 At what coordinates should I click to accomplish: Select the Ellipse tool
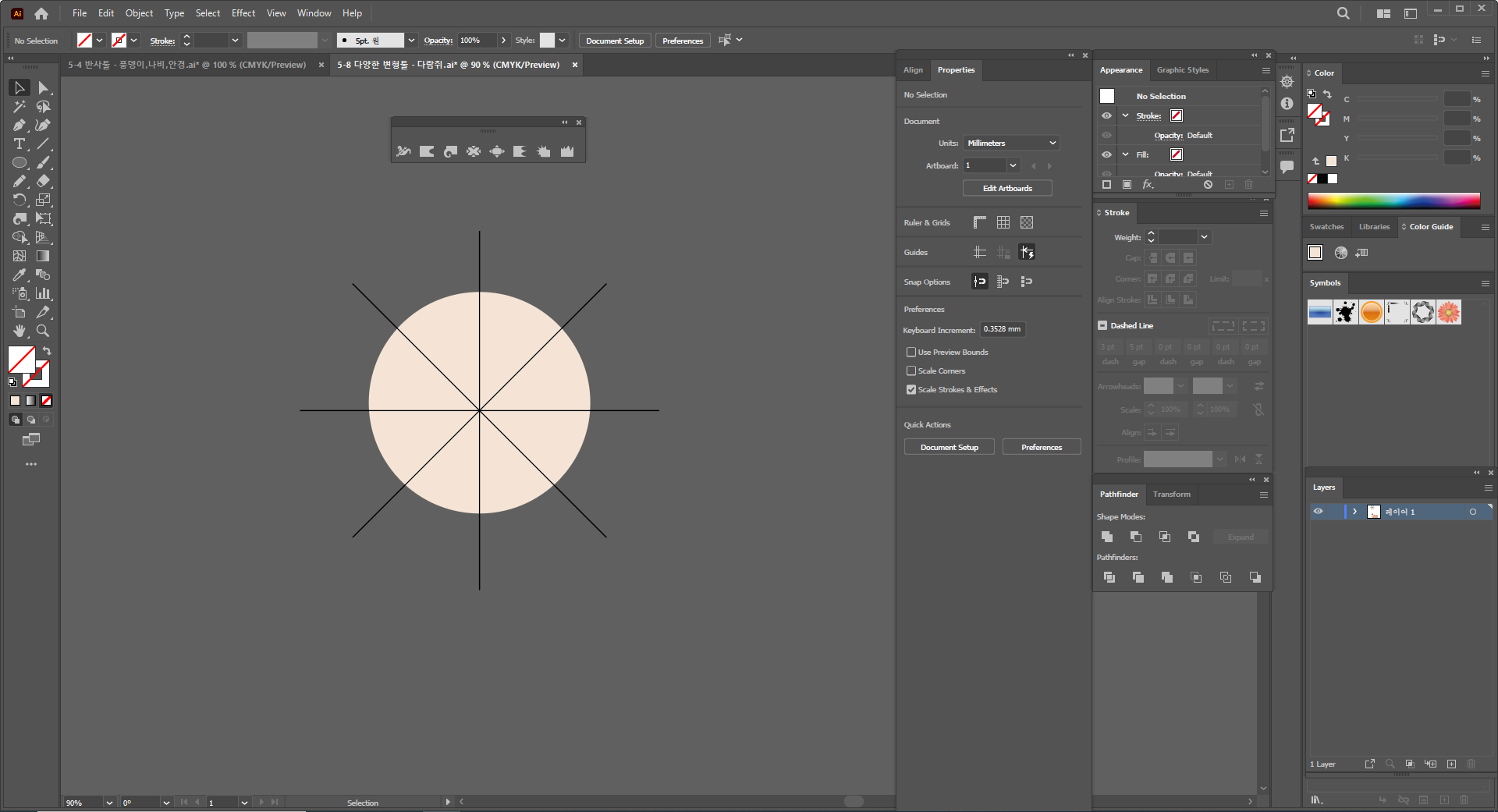(x=20, y=162)
